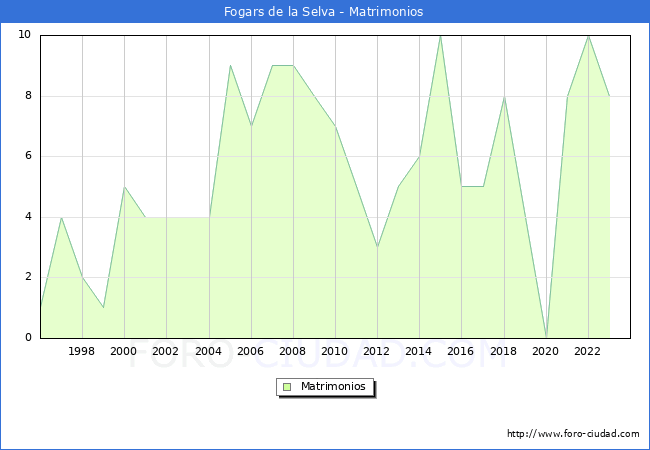Click the x-axis label 2006
The image size is (650, 450).
[250, 351]
